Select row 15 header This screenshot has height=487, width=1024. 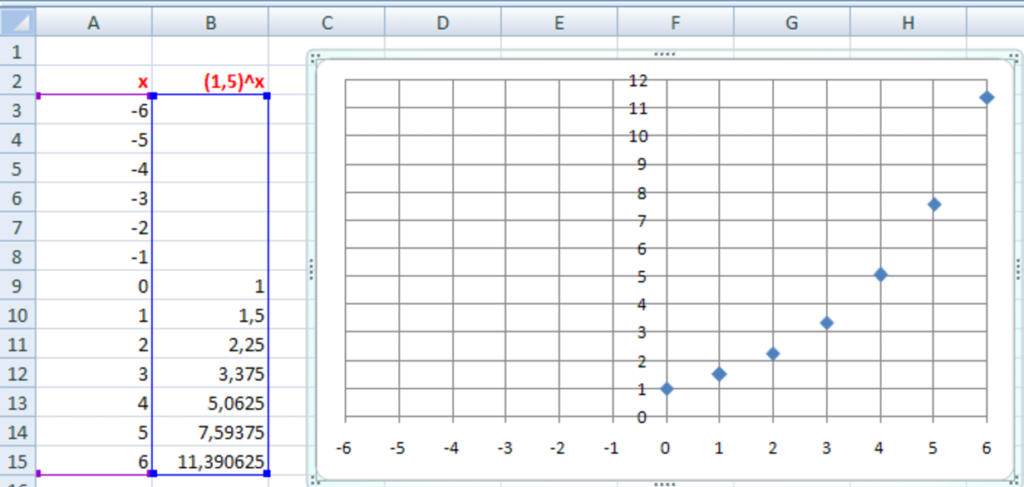click(x=18, y=462)
